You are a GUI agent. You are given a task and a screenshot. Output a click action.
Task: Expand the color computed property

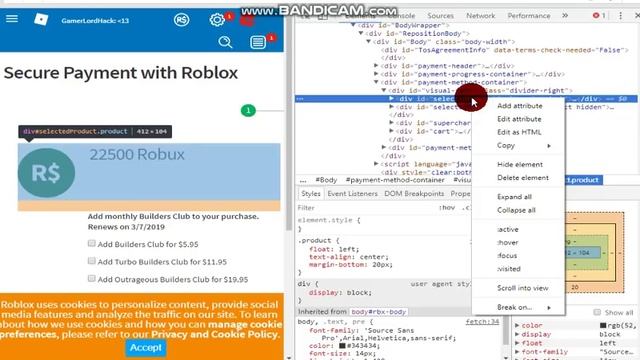point(517,325)
